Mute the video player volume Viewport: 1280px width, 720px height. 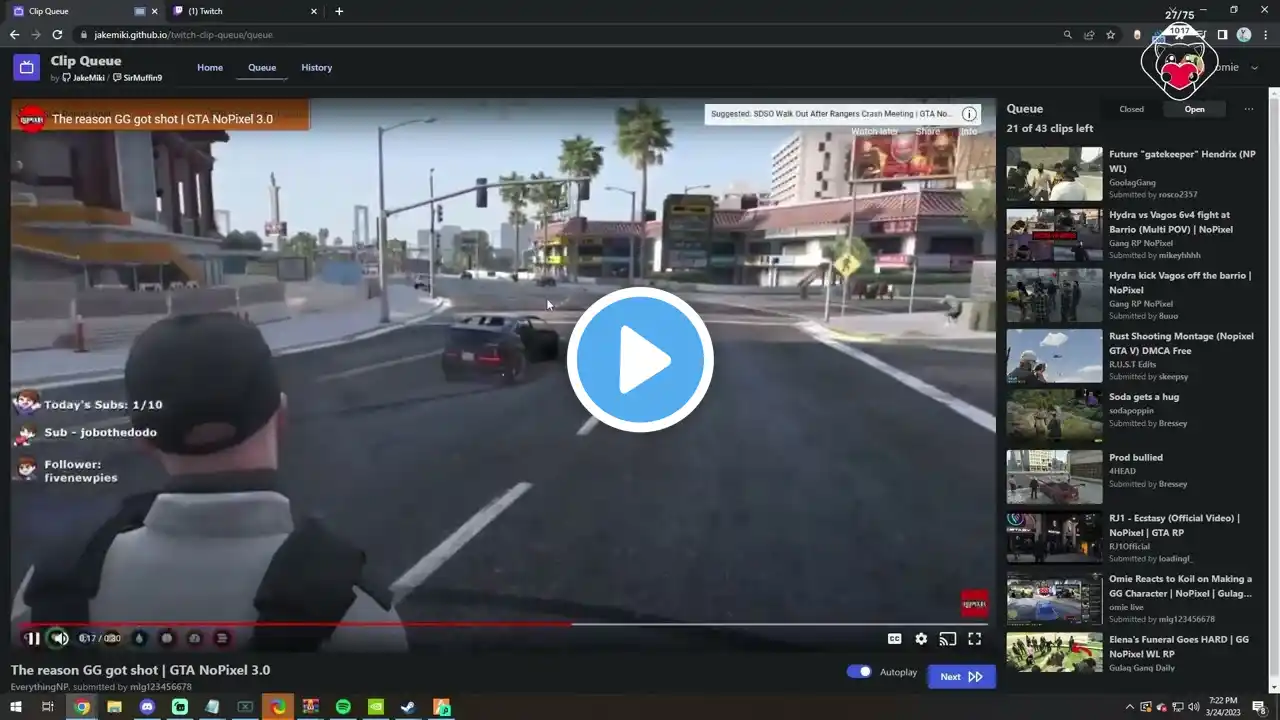(x=60, y=639)
